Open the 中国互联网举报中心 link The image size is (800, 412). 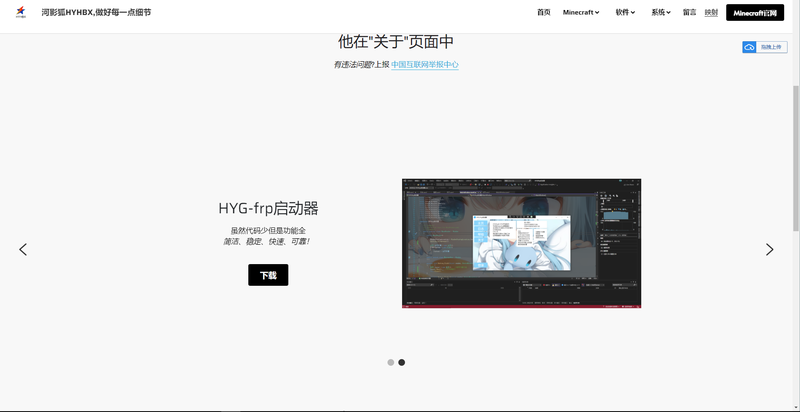click(425, 65)
